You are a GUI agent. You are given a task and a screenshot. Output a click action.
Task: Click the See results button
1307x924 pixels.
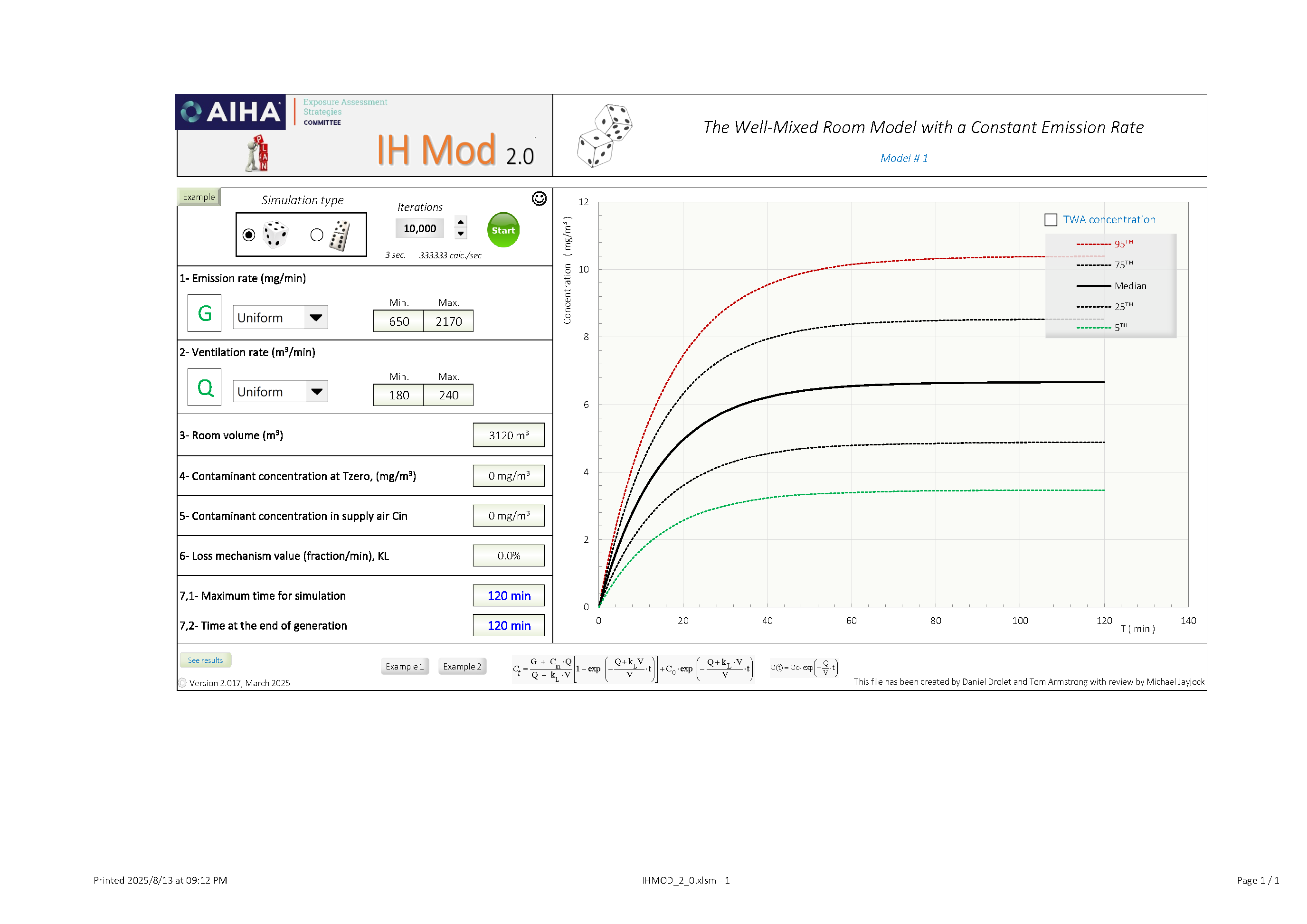pos(205,660)
